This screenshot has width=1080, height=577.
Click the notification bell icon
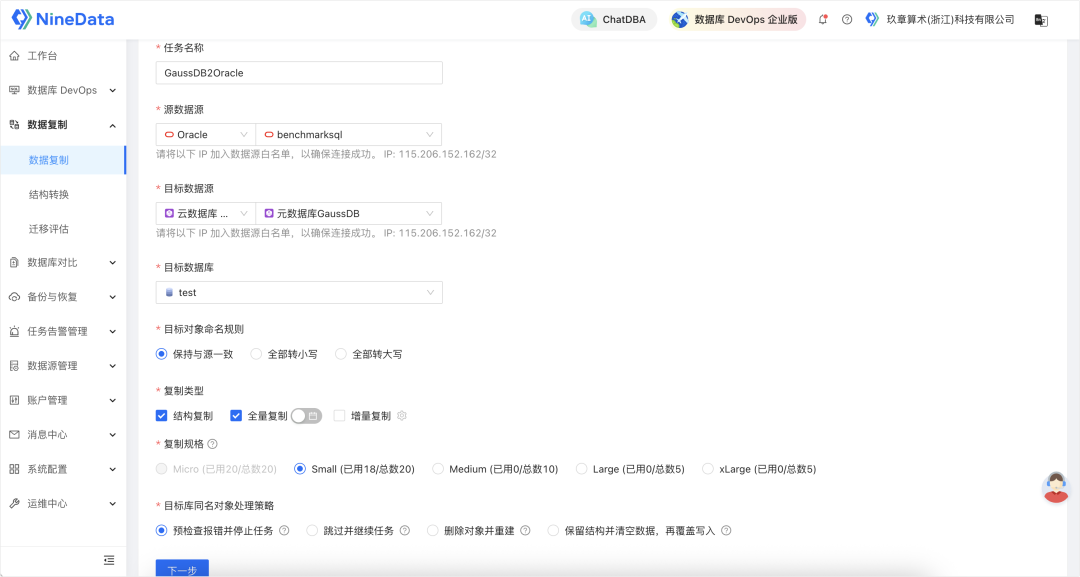(823, 19)
